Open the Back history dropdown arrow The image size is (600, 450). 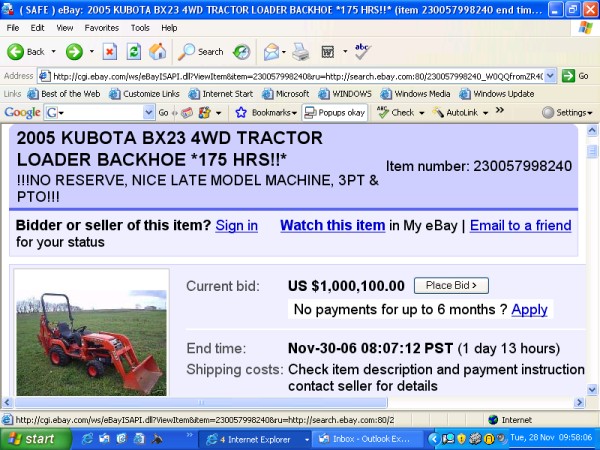54,51
